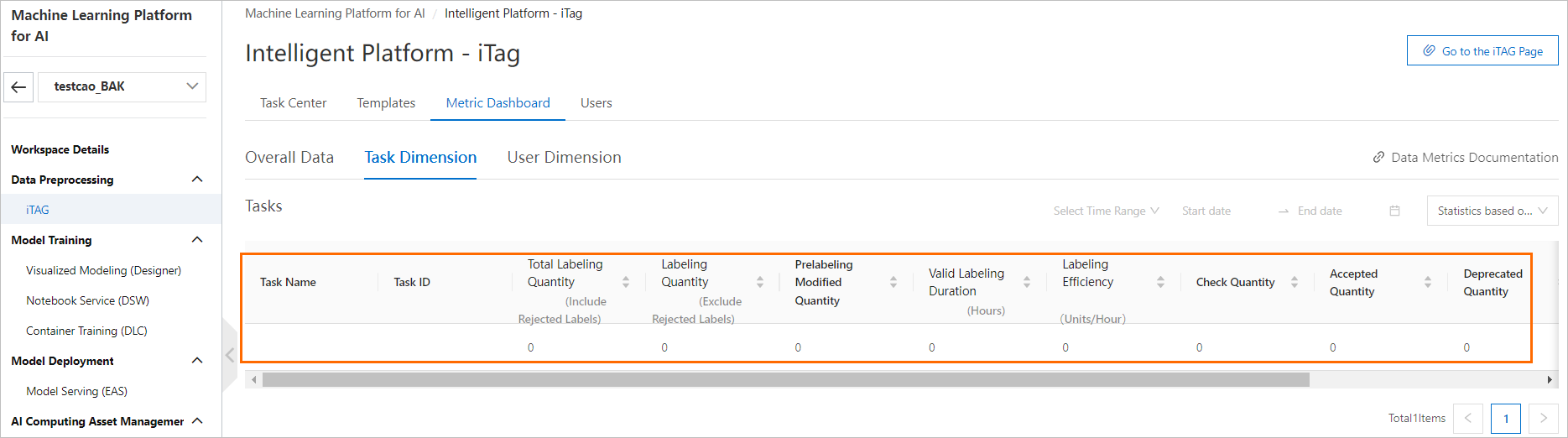Click the back arrow button in sidebar
Viewport: 1568px width, 438px height.
click(x=18, y=86)
